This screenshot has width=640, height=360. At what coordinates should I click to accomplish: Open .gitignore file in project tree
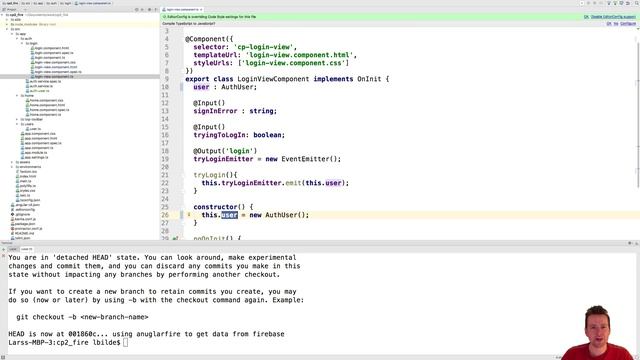pyautogui.click(x=20, y=214)
